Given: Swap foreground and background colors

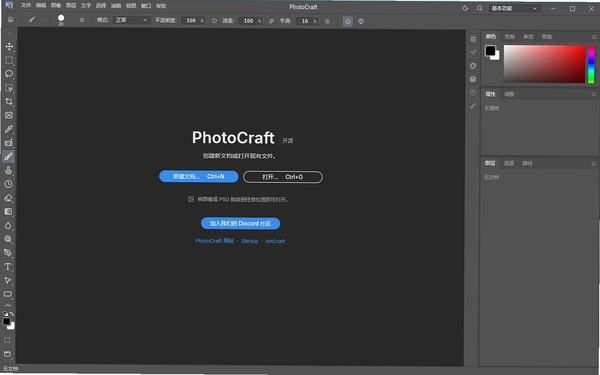Looking at the screenshot, I should pyautogui.click(x=11, y=313).
